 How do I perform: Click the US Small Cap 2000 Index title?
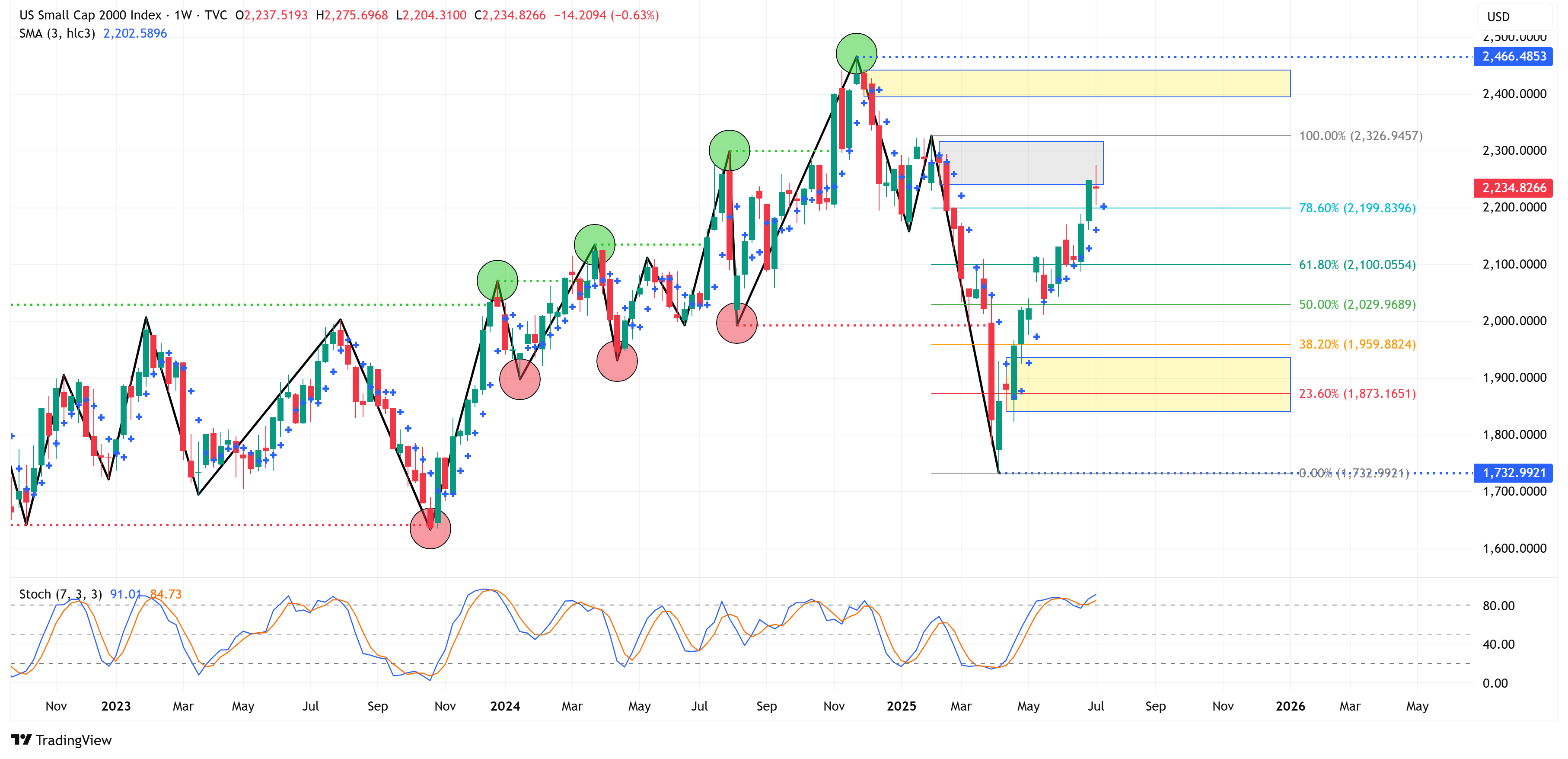pyautogui.click(x=90, y=15)
